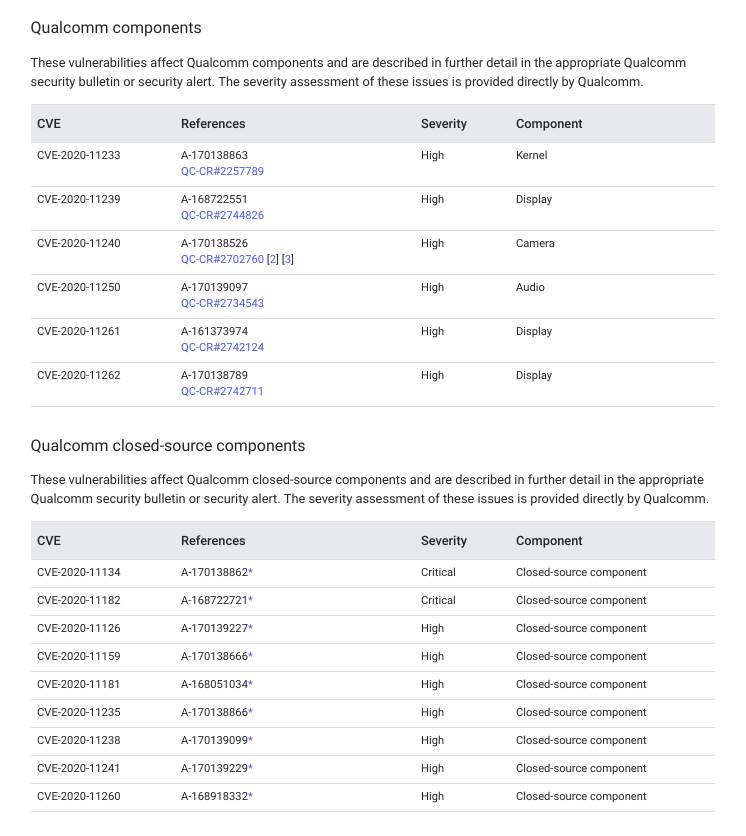Click the asterisk next to A-170139229
Image resolution: width=746 pixels, height=836 pixels.
click(251, 768)
